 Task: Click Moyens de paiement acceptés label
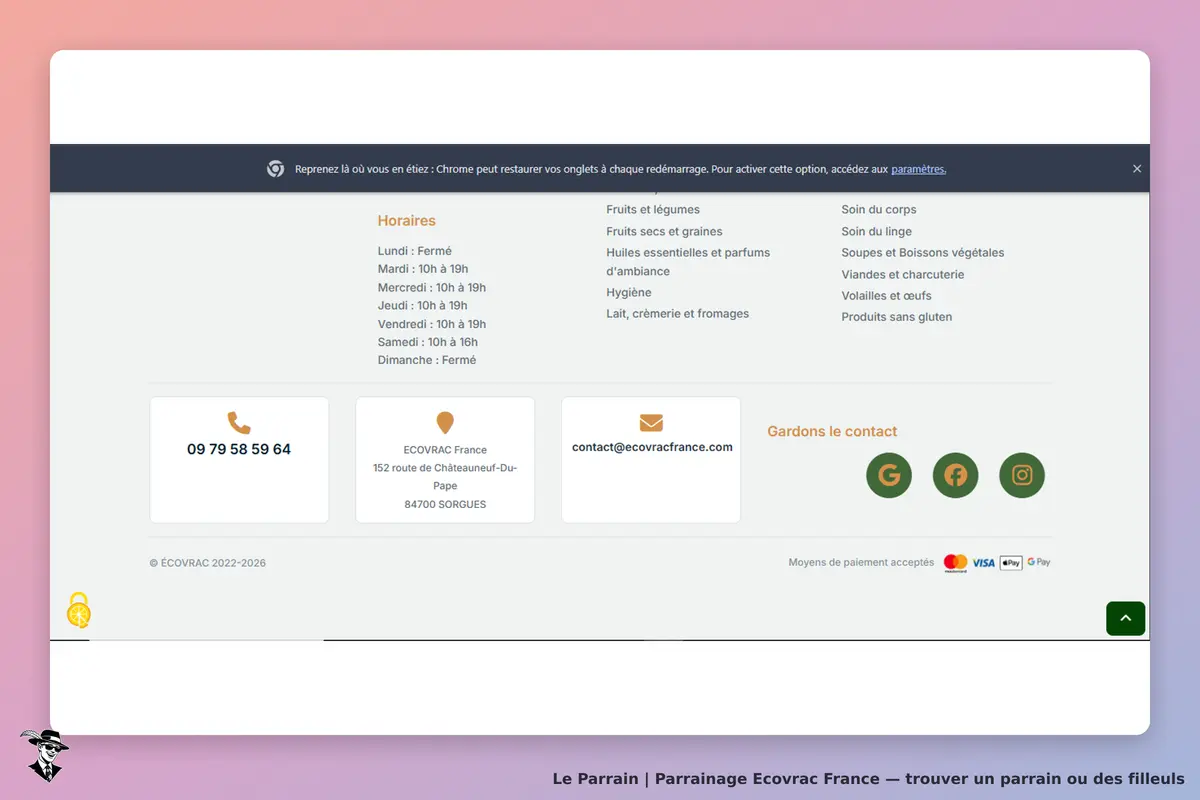pos(861,562)
